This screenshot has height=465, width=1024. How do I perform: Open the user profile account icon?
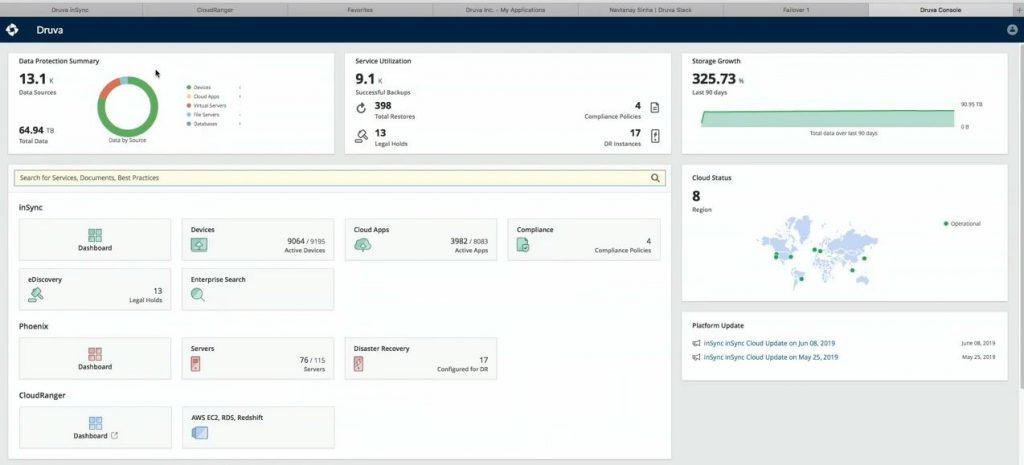coord(1013,30)
